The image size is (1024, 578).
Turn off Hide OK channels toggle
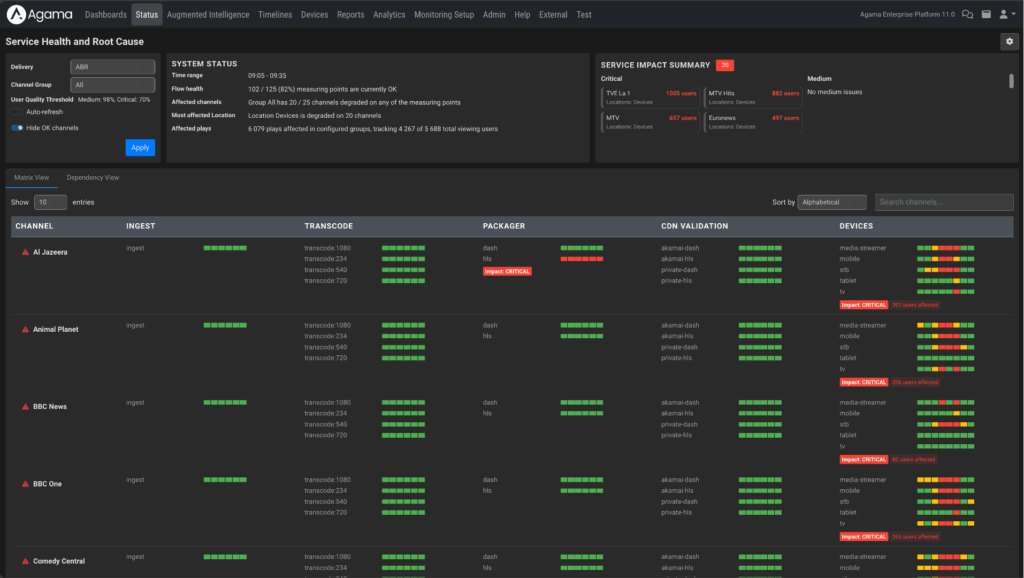(x=17, y=128)
